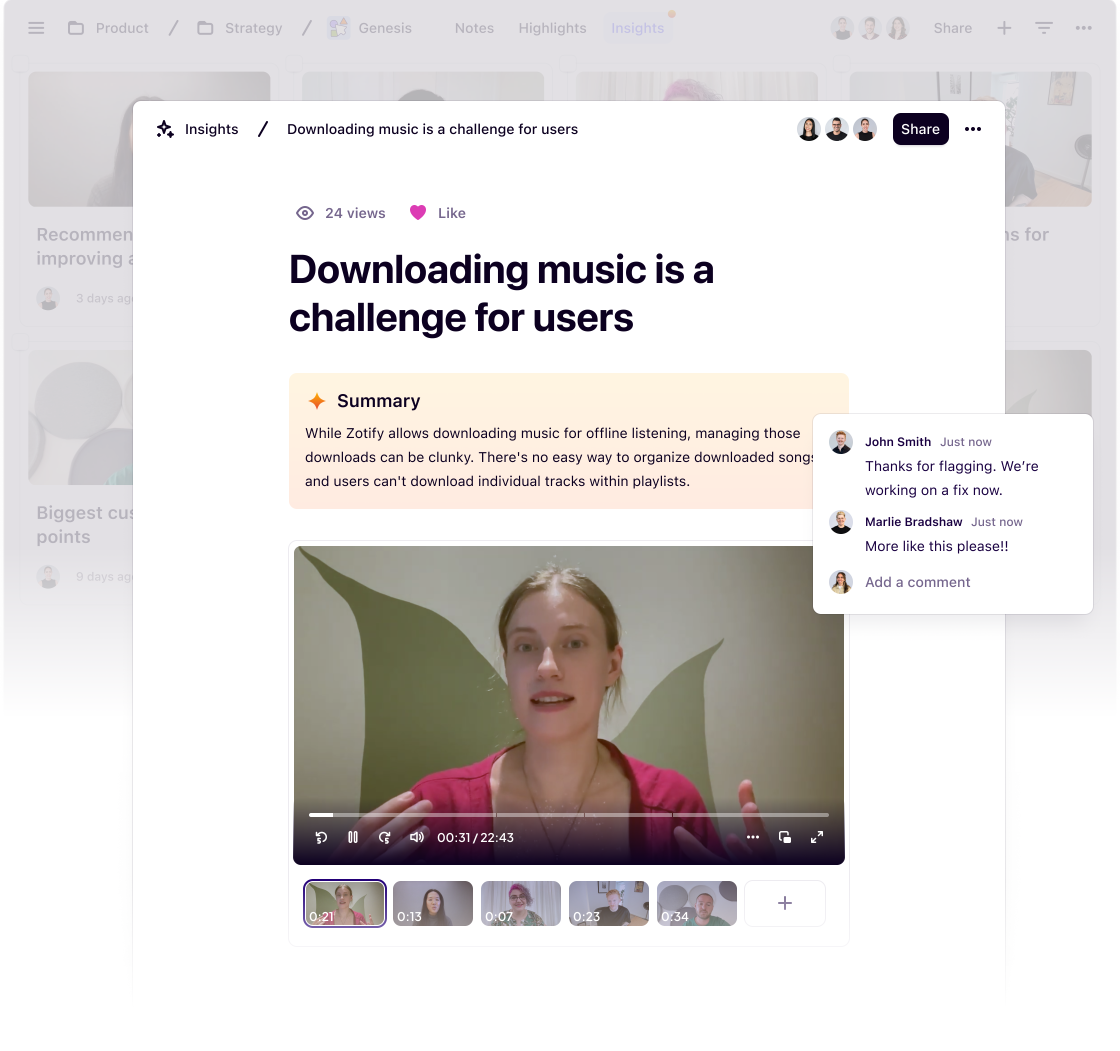Rewind the video with the skip-back icon
This screenshot has width=1120, height=1051.
321,837
